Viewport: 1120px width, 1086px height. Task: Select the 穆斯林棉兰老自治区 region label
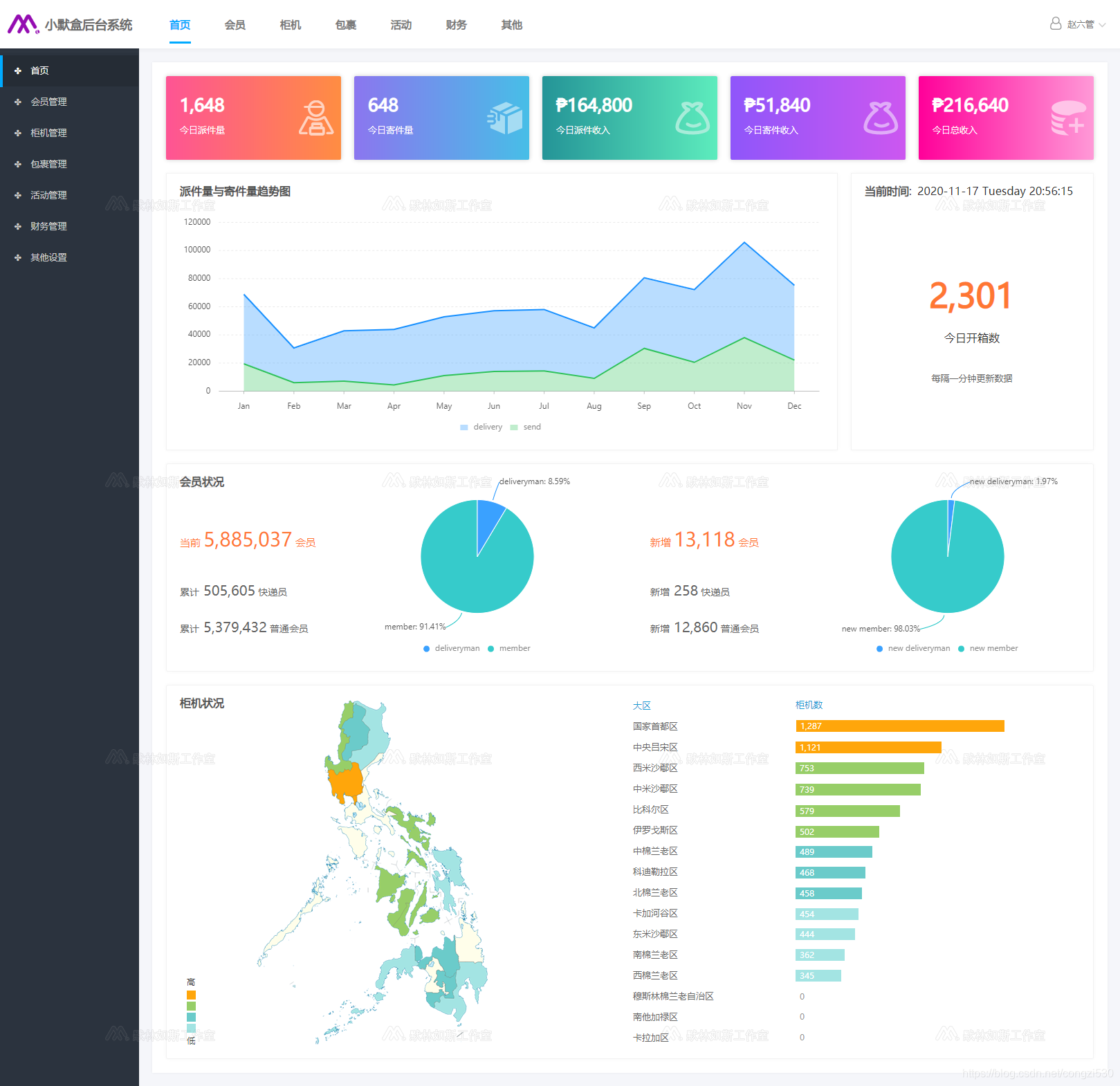tap(673, 996)
